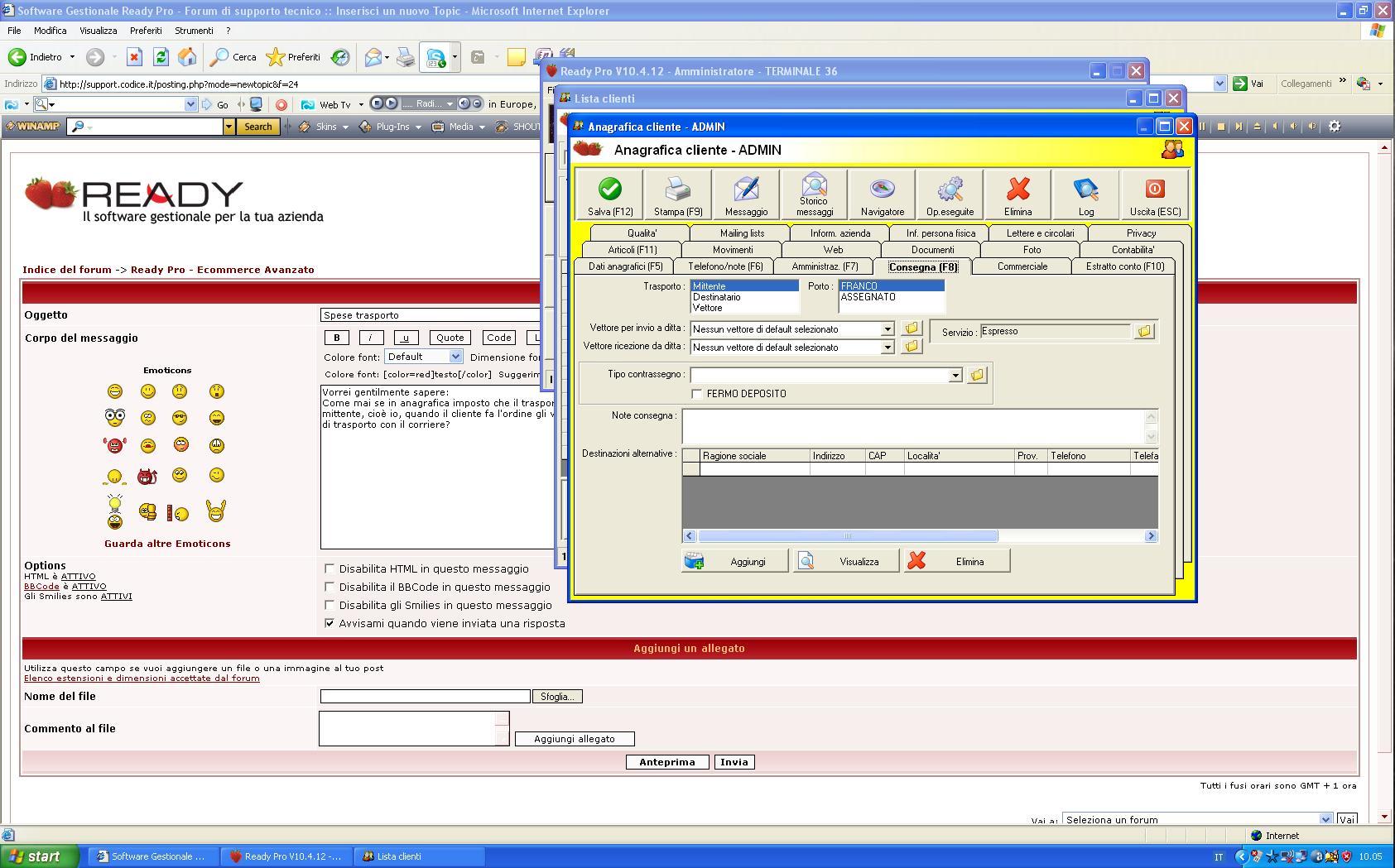Launch the Navigatore tool
Viewport: 1395px width, 868px height.
pos(882,195)
